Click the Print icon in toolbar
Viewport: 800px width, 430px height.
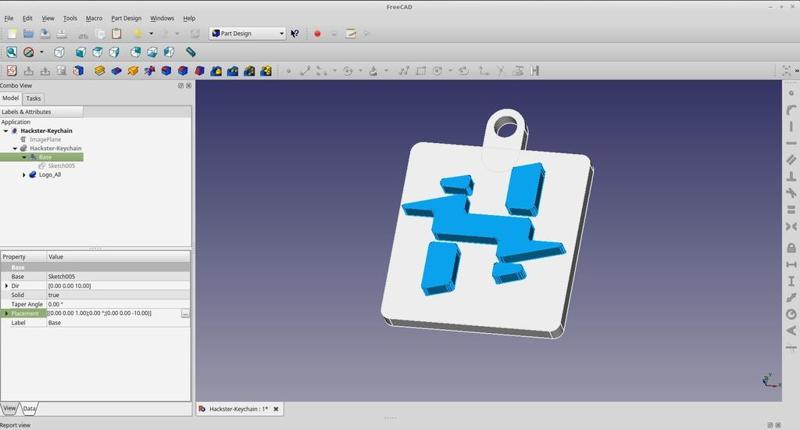point(62,34)
